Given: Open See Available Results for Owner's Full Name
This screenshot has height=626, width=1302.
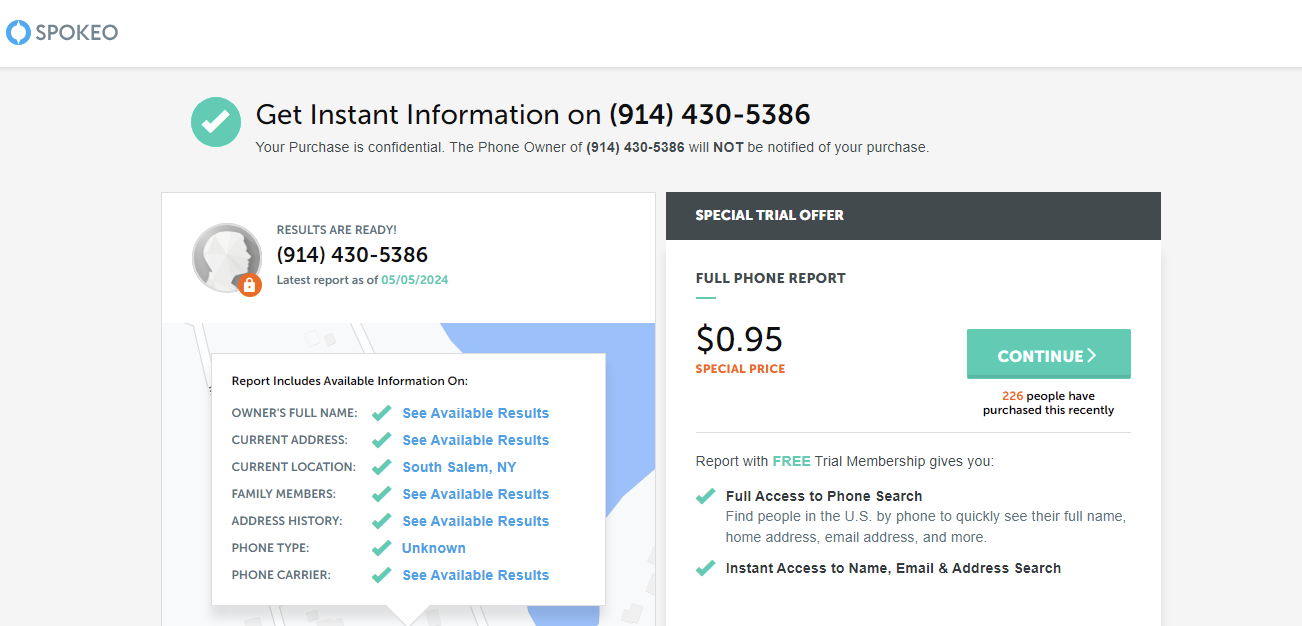Looking at the screenshot, I should tap(476, 413).
